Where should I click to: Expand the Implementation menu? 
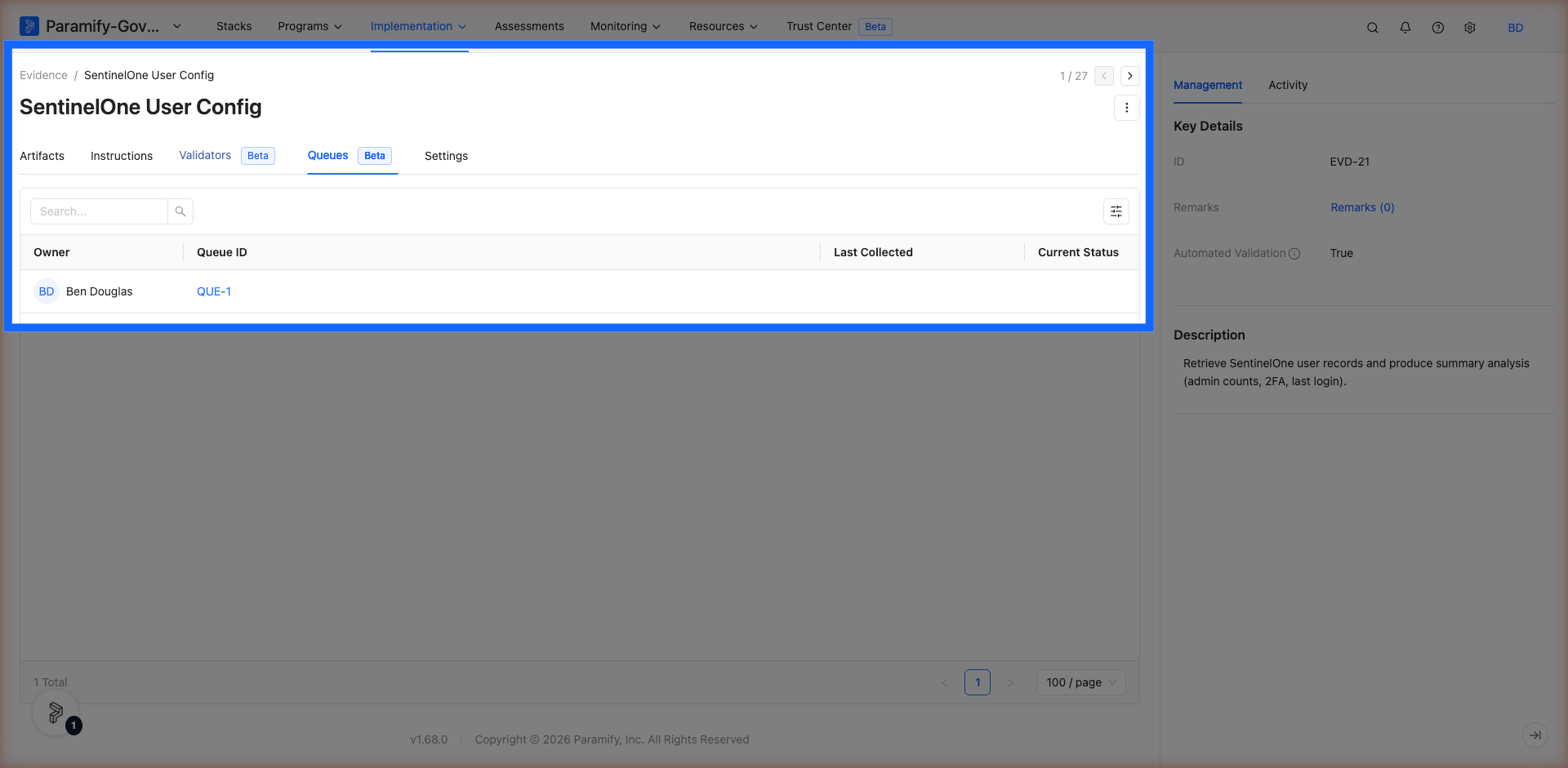coord(419,26)
